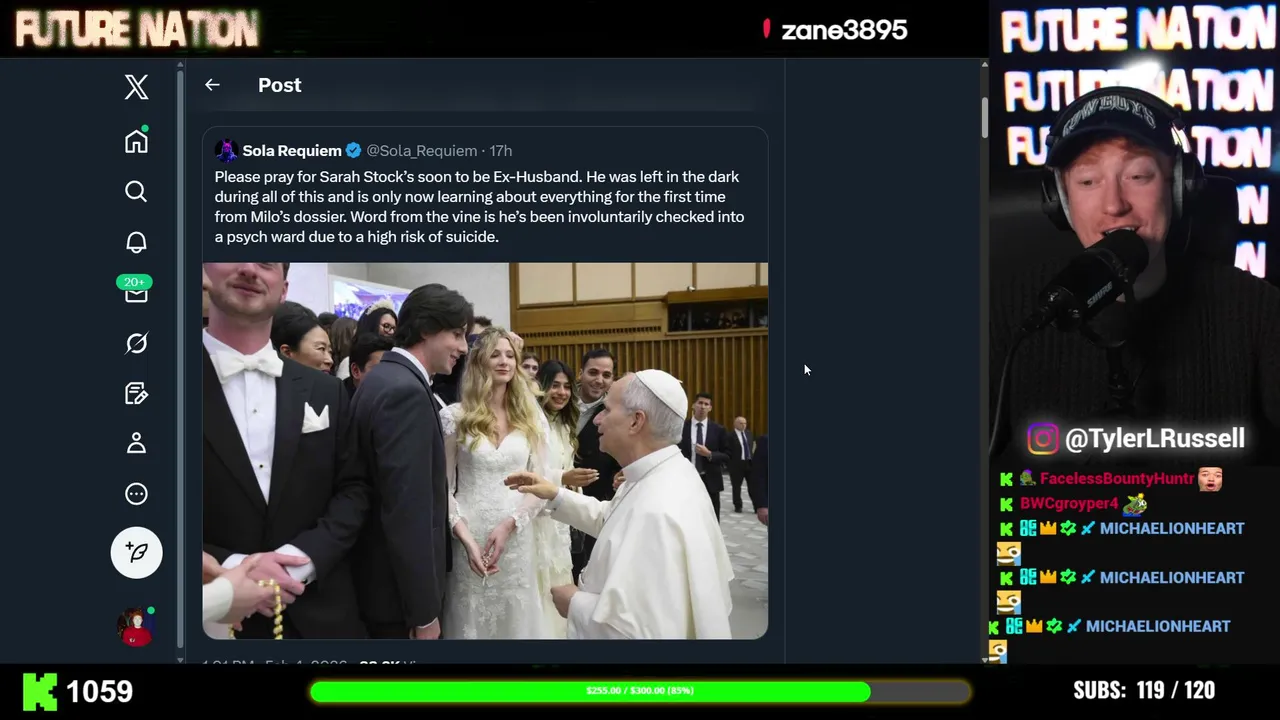1280x720 pixels.
Task: Click the @TylerLRussell handle text
Action: tap(1155, 438)
